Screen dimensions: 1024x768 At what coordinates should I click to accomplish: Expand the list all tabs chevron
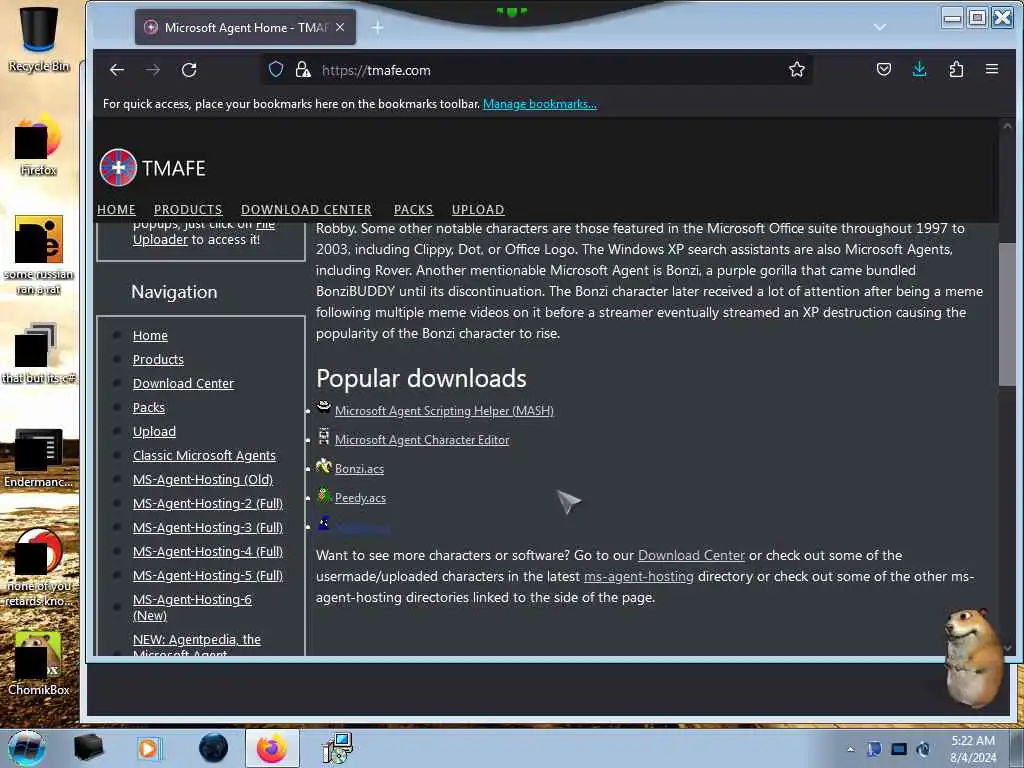[880, 27]
